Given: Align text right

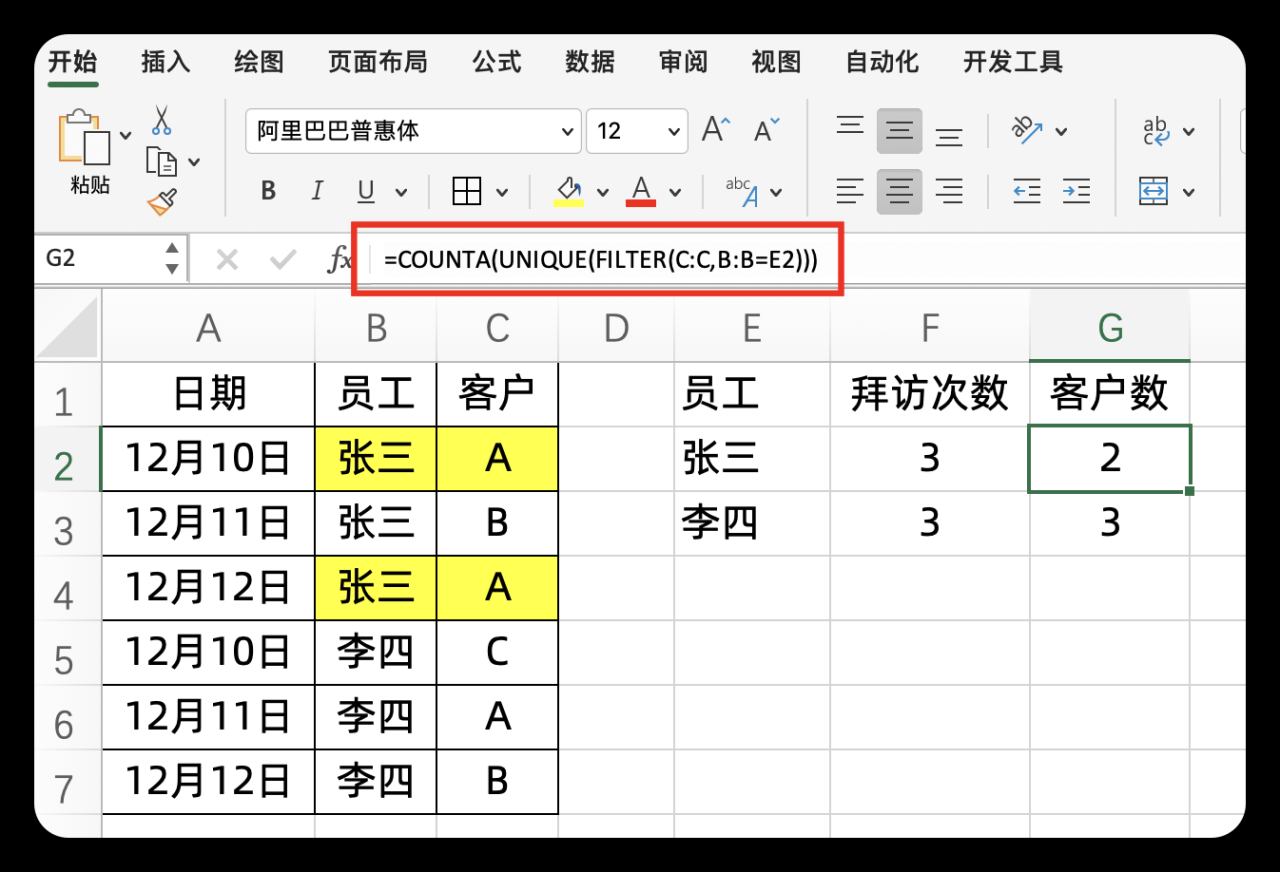Looking at the screenshot, I should (949, 191).
